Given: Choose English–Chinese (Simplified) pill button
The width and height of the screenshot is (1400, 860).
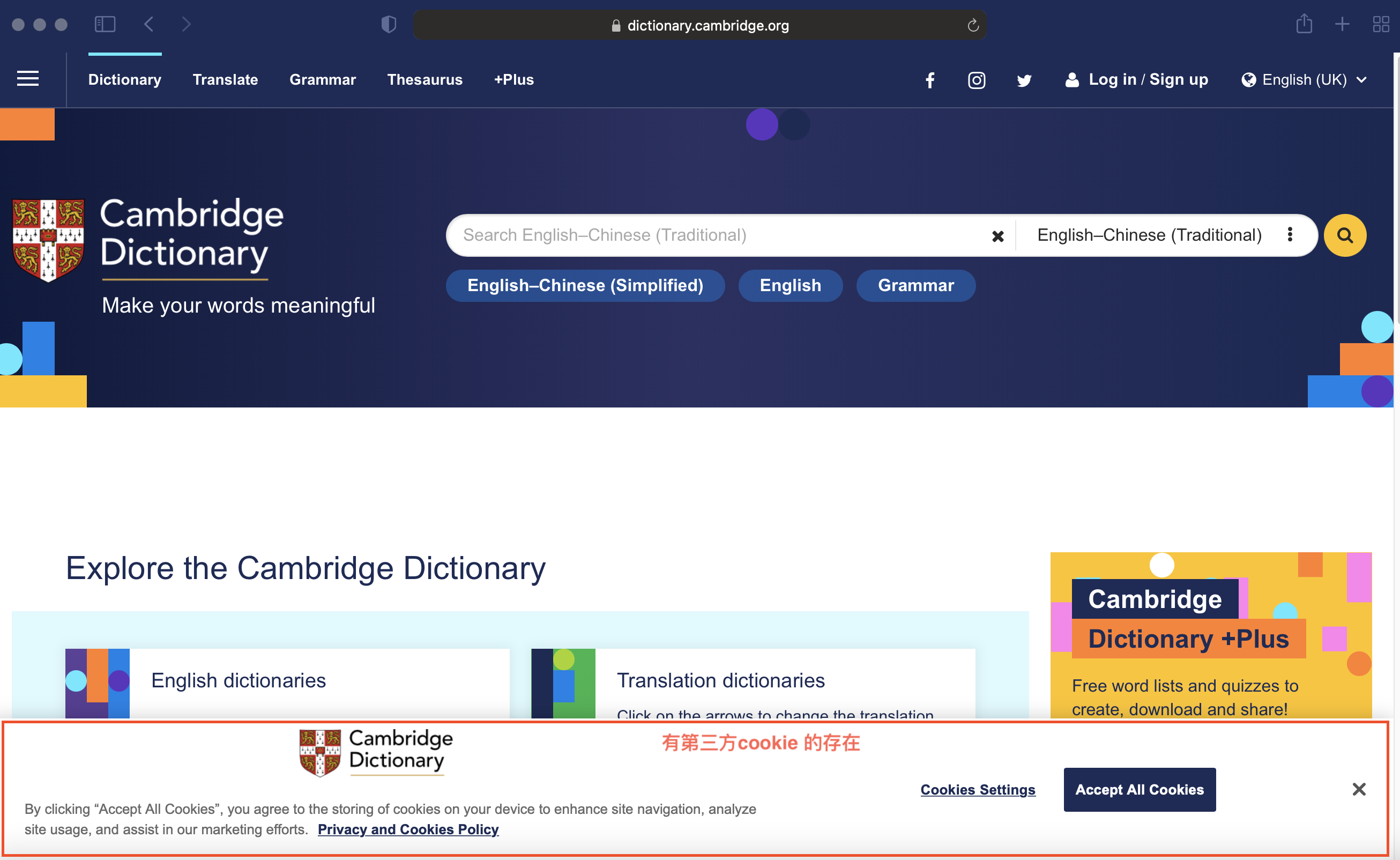Looking at the screenshot, I should click(x=585, y=286).
